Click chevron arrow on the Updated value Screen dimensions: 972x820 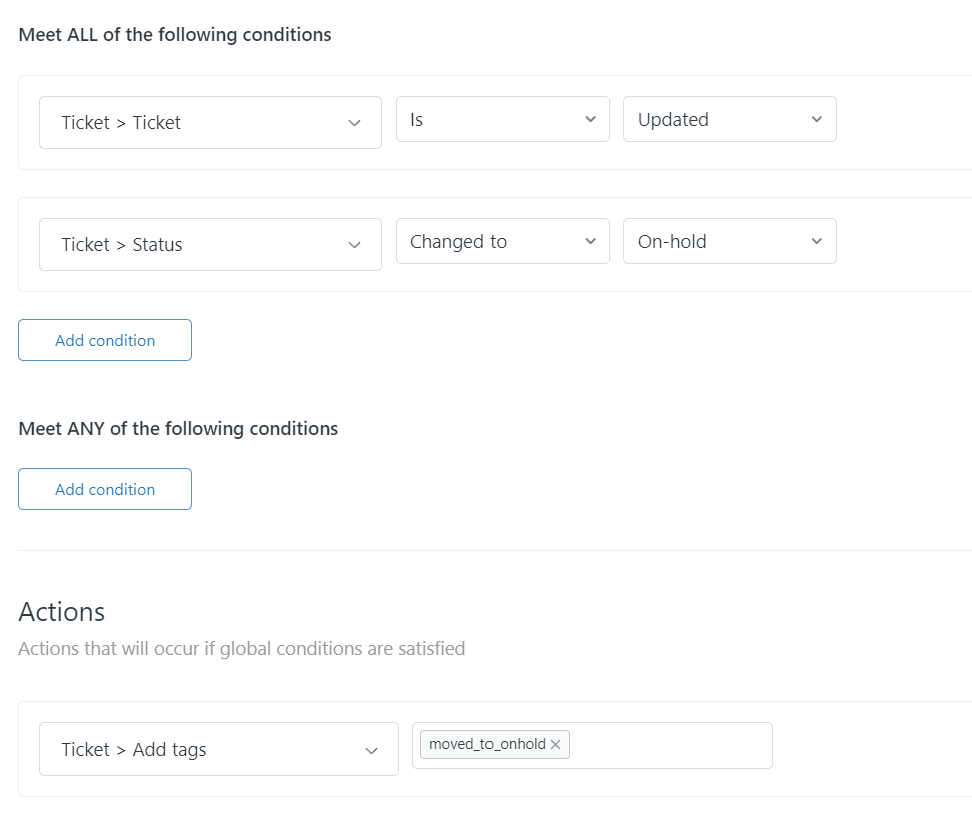(x=816, y=120)
